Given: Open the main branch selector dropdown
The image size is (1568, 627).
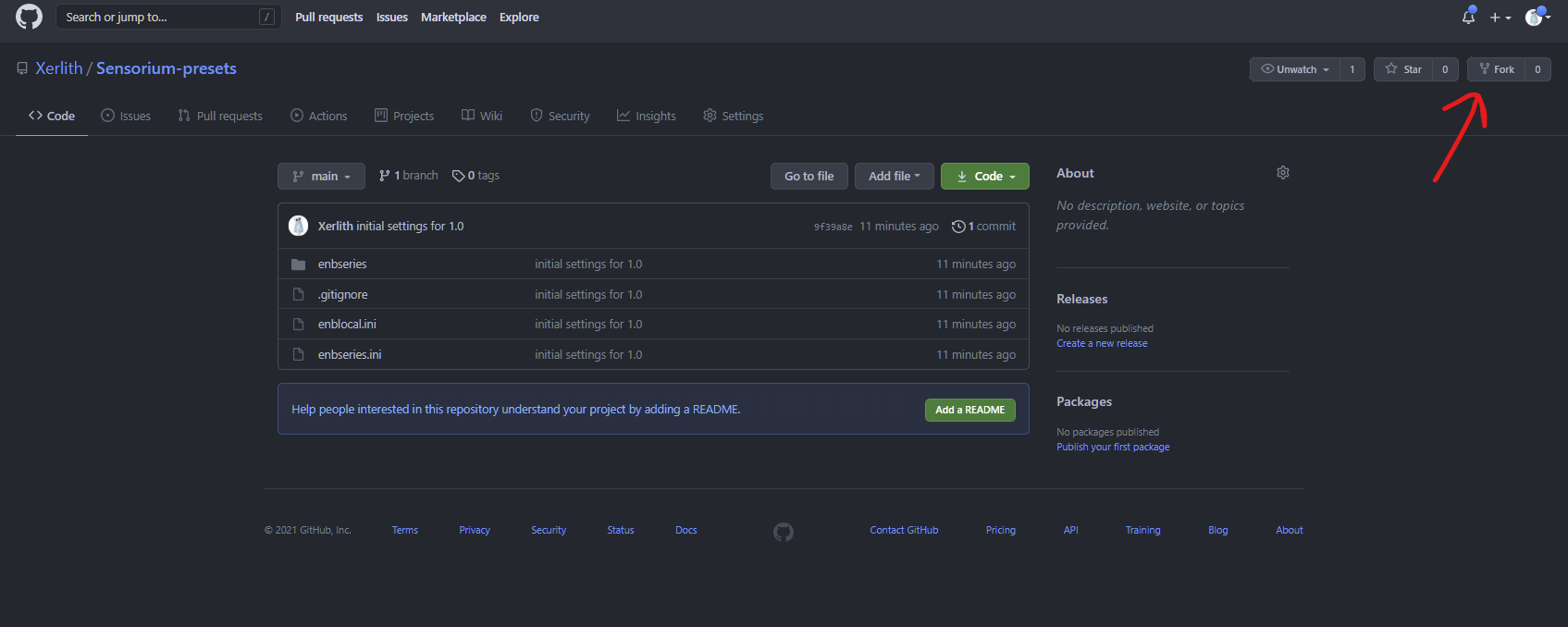Looking at the screenshot, I should click(x=321, y=176).
